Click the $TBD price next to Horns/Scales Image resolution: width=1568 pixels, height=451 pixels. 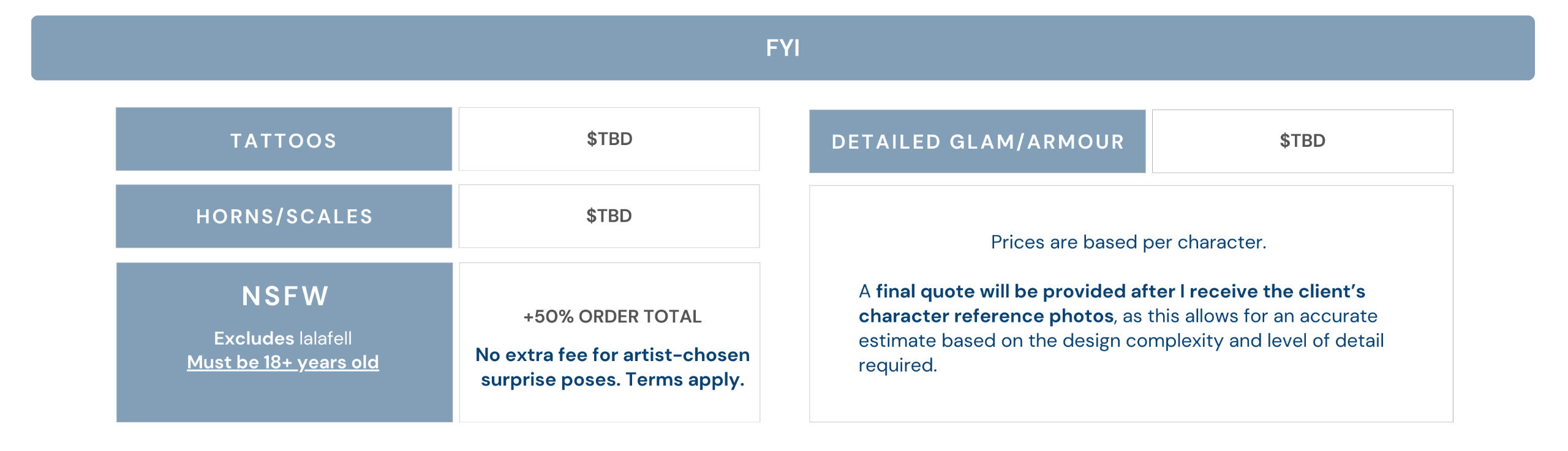(609, 216)
